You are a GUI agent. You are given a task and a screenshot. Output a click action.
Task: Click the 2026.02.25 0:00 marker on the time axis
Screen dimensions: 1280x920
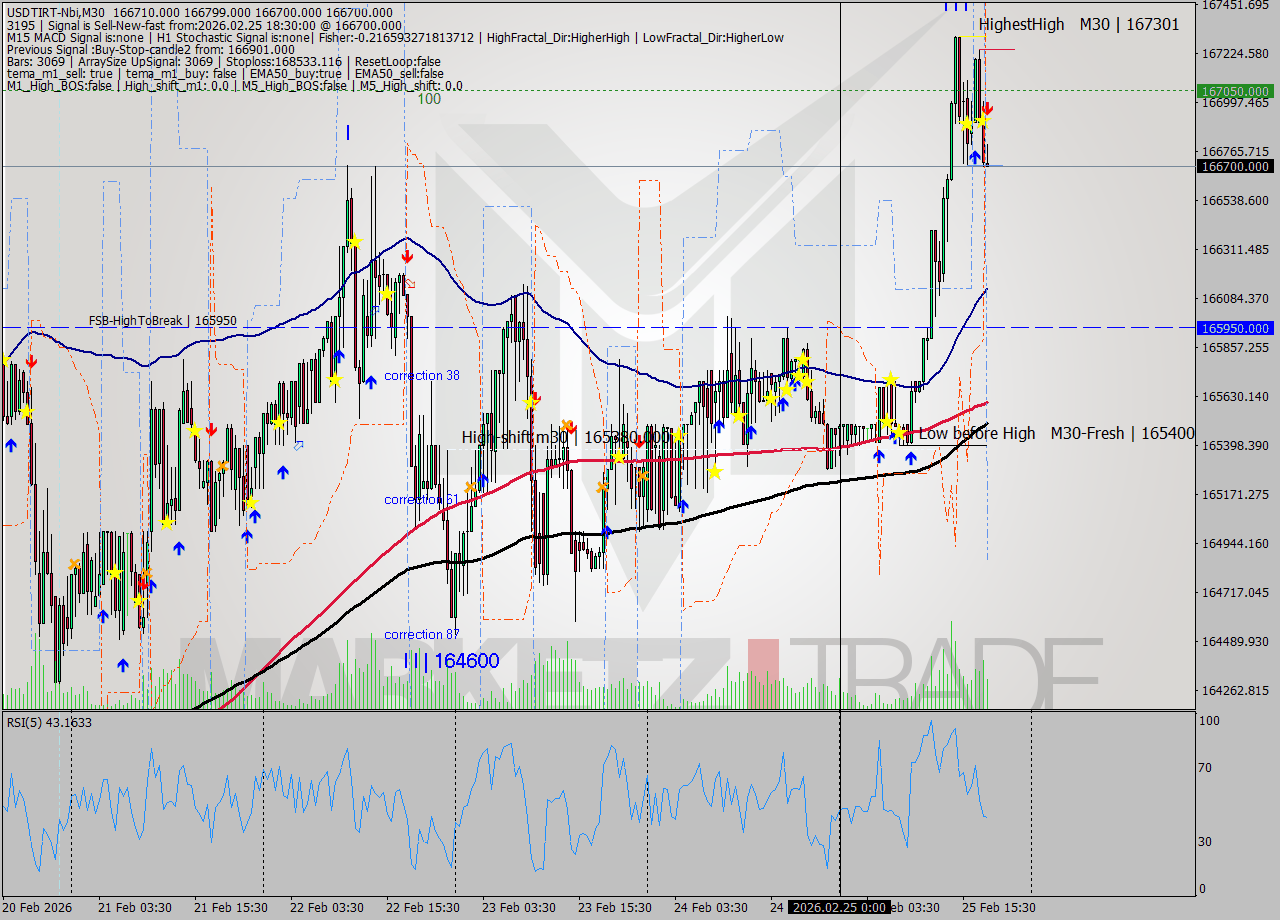[x=843, y=908]
